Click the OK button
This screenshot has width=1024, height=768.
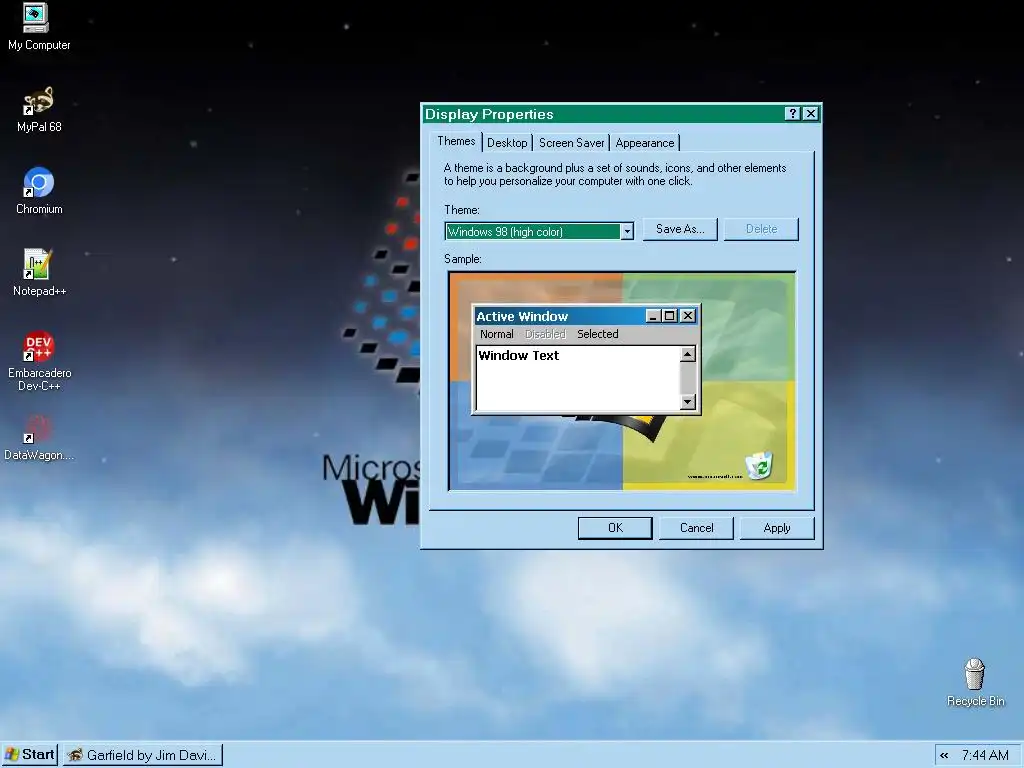[615, 528]
